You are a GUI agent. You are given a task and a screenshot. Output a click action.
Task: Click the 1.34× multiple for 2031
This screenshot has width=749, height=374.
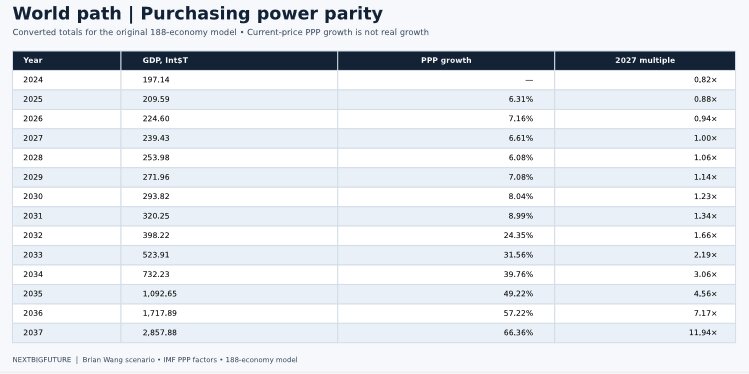click(645, 216)
